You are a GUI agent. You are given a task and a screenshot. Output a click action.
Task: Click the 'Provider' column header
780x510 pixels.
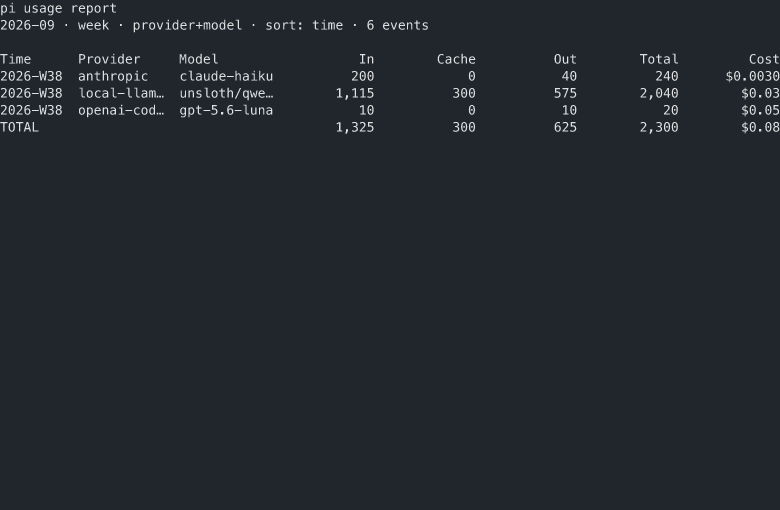pyautogui.click(x=109, y=59)
